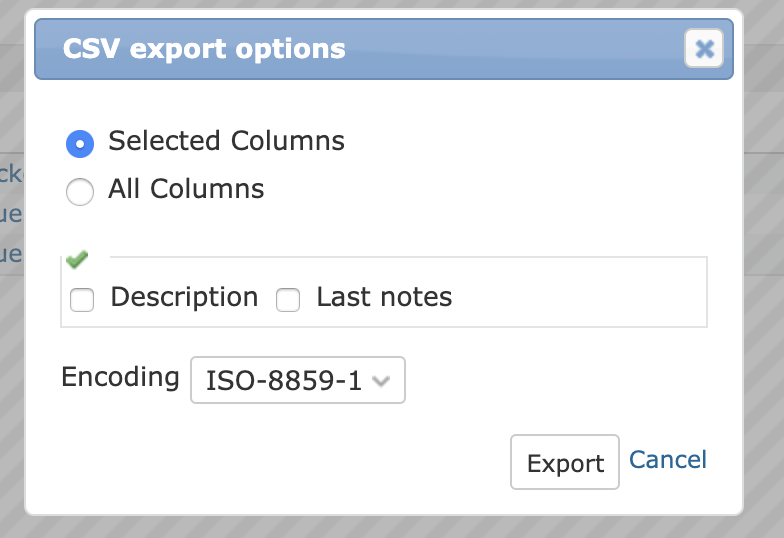Viewport: 784px width, 538px height.
Task: Click the "Encoding" field label
Action: [x=120, y=378]
